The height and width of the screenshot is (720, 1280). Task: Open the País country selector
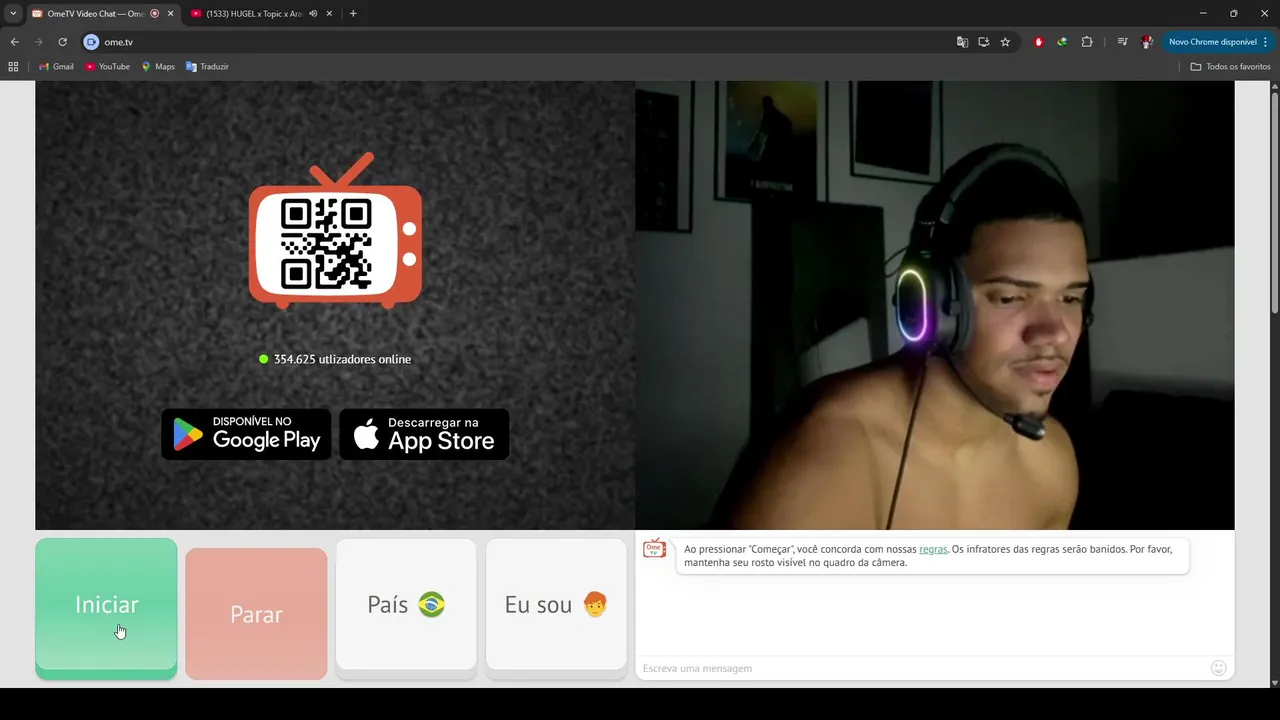[406, 605]
